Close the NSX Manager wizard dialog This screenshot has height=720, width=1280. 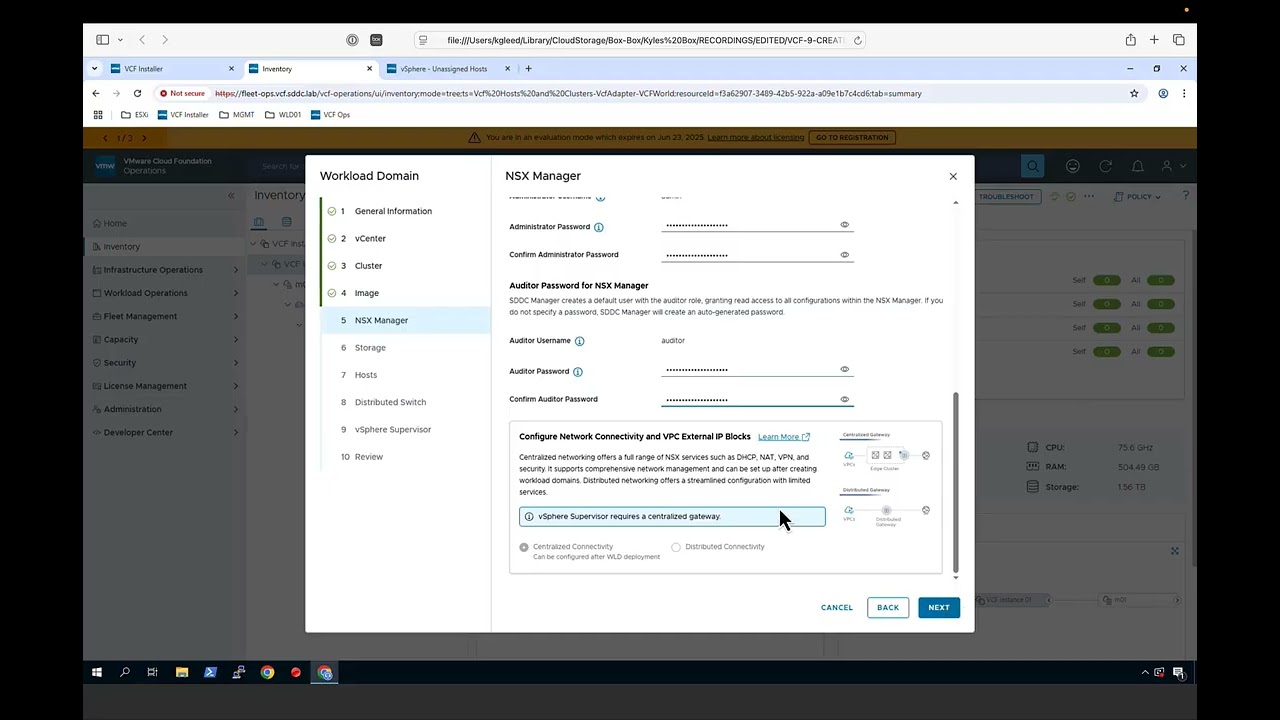click(x=953, y=176)
